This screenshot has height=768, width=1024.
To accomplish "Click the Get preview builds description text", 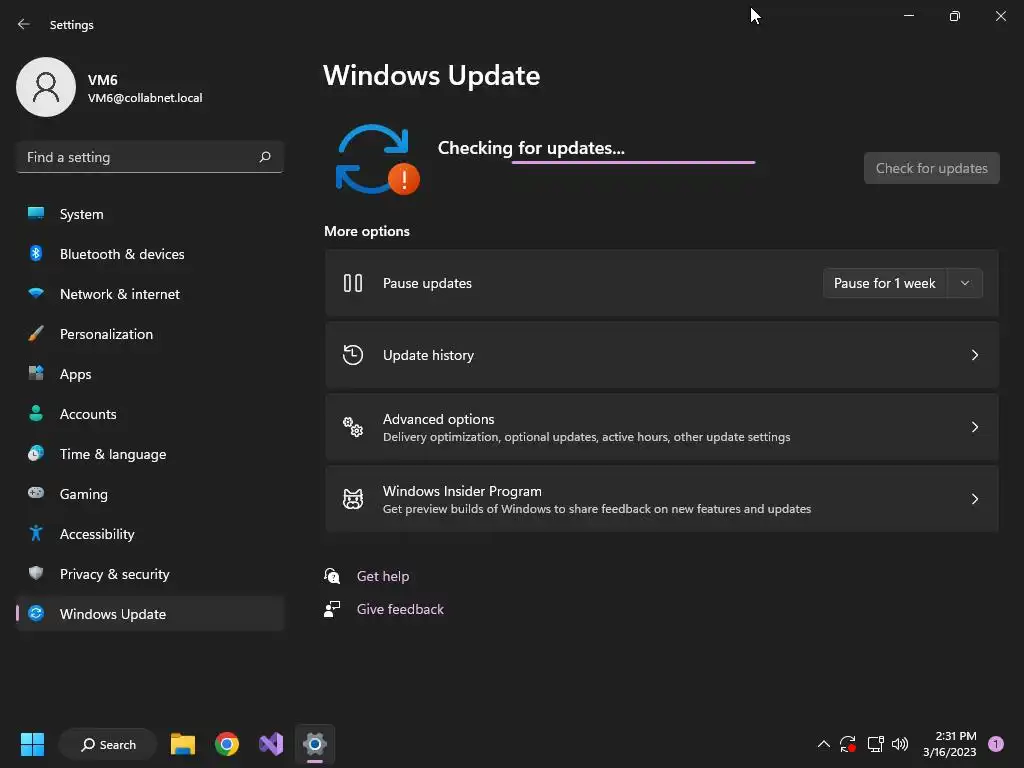I will 597,509.
